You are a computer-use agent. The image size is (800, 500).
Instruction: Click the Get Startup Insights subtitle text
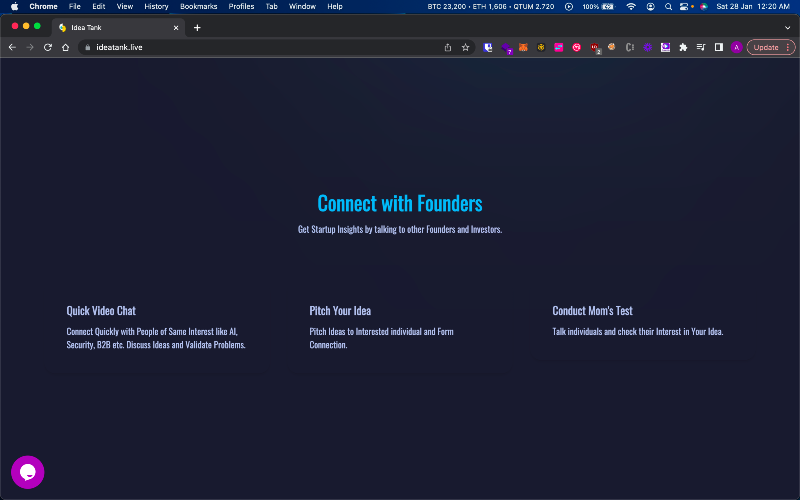pos(400,230)
